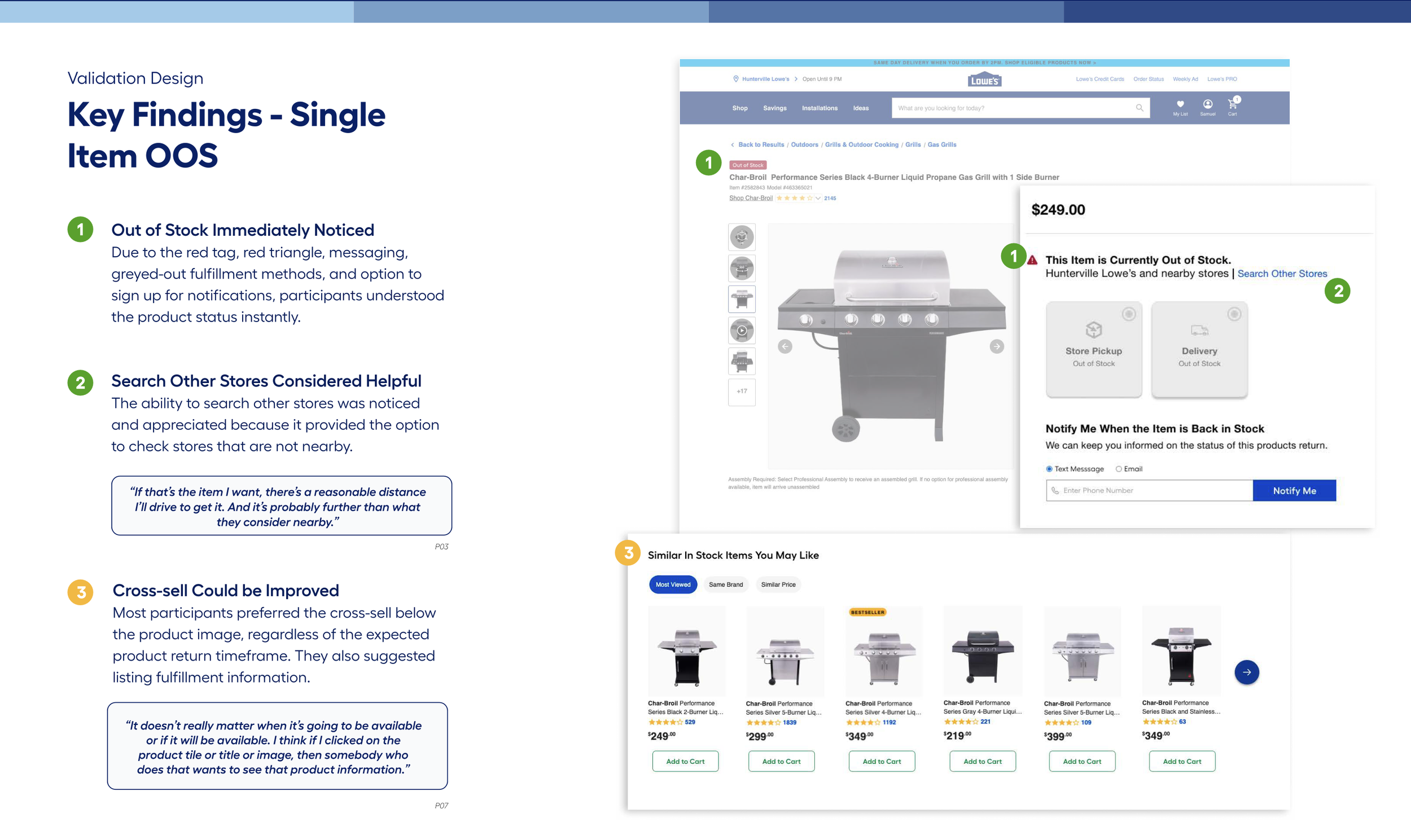Select the Email radio option
1411x840 pixels.
tap(1118, 469)
